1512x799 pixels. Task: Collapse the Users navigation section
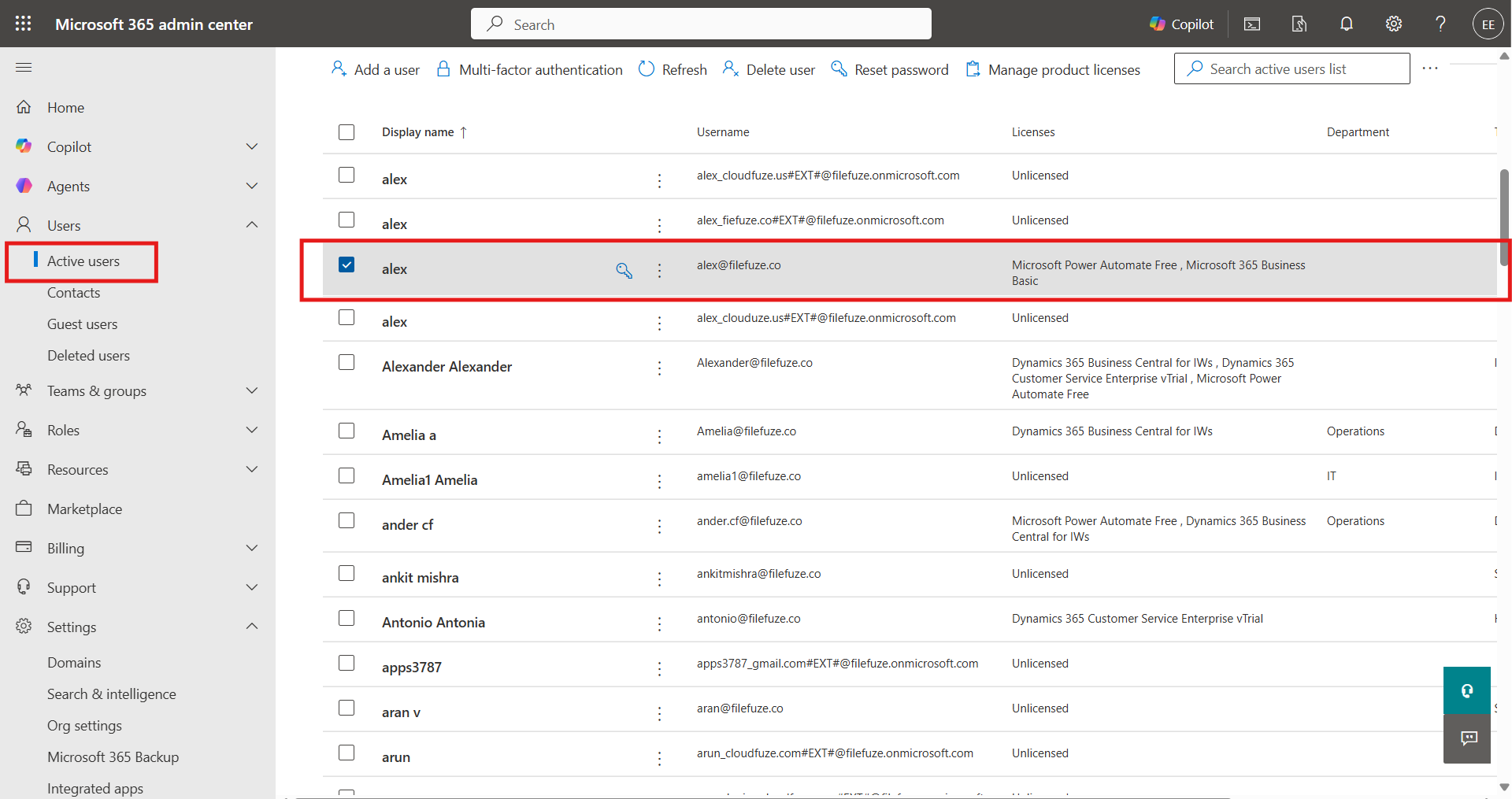pos(251,225)
